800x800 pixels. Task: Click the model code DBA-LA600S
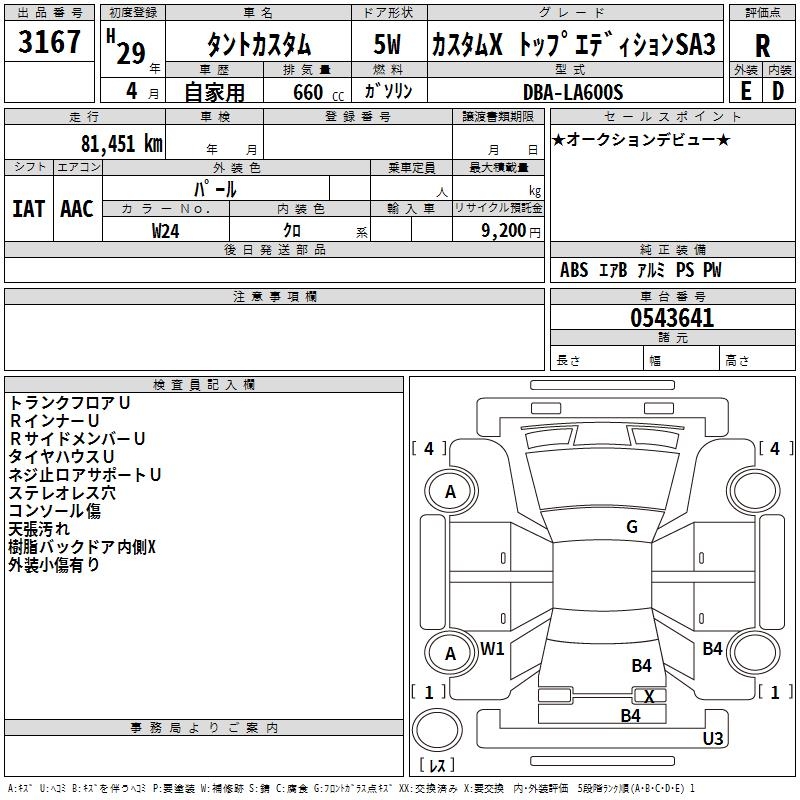tap(573, 92)
